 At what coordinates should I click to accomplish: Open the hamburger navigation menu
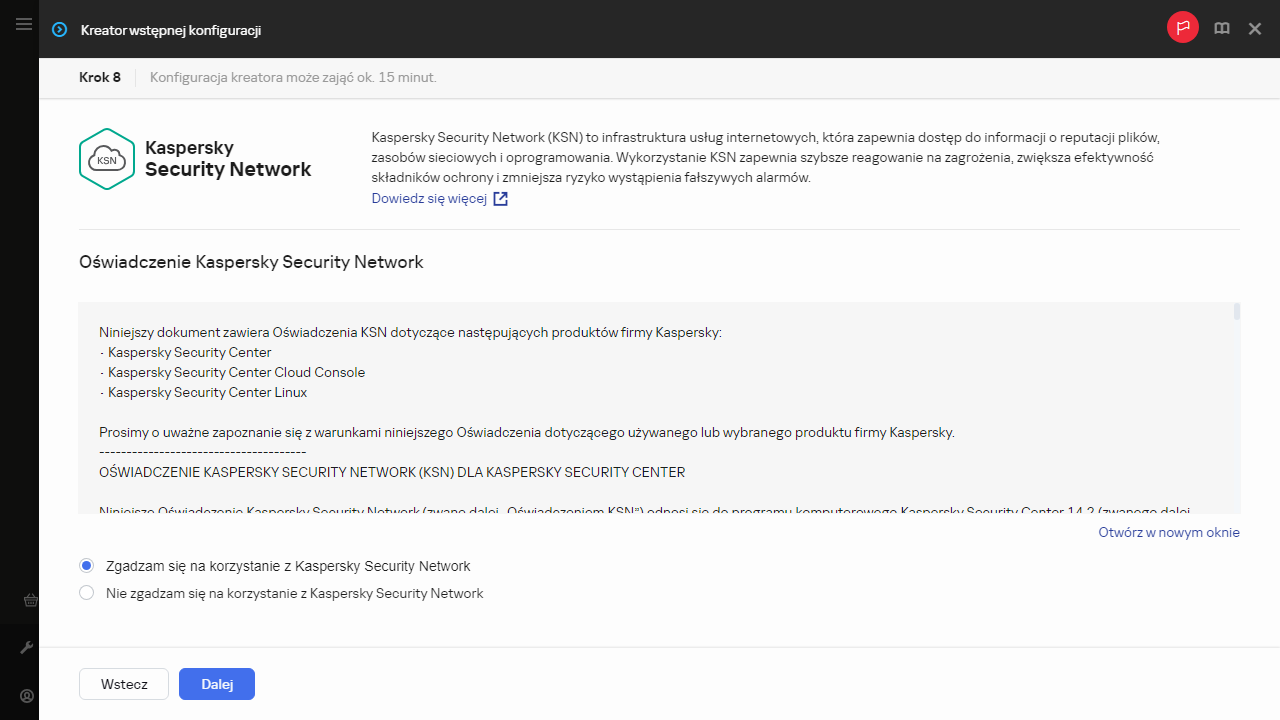pyautogui.click(x=23, y=24)
